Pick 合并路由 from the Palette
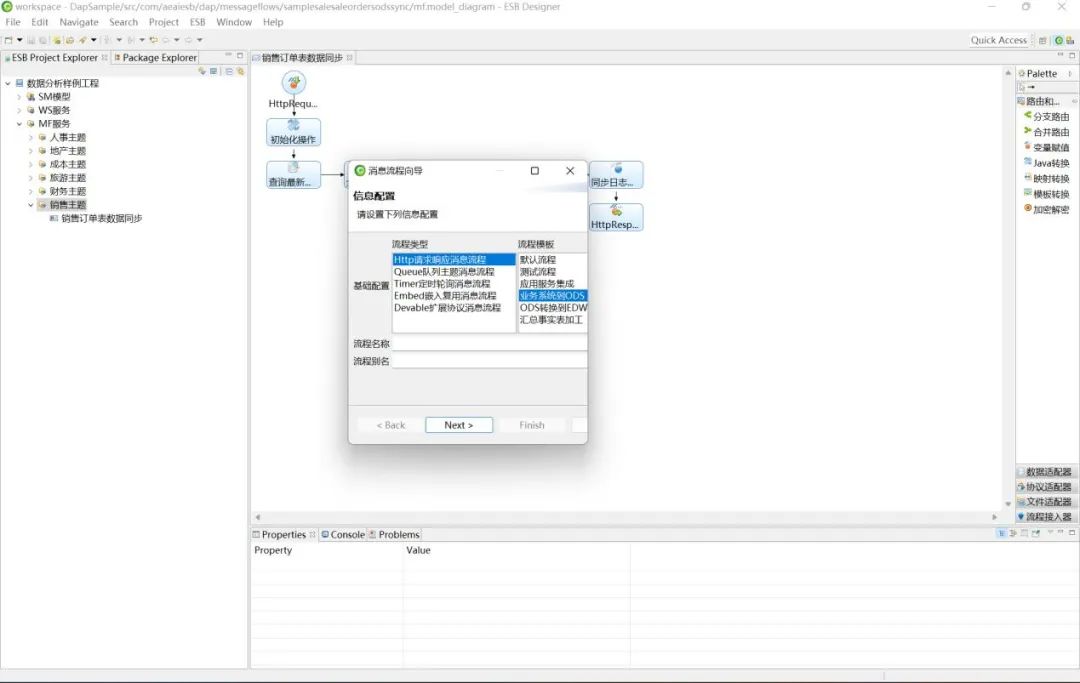 click(x=1046, y=132)
